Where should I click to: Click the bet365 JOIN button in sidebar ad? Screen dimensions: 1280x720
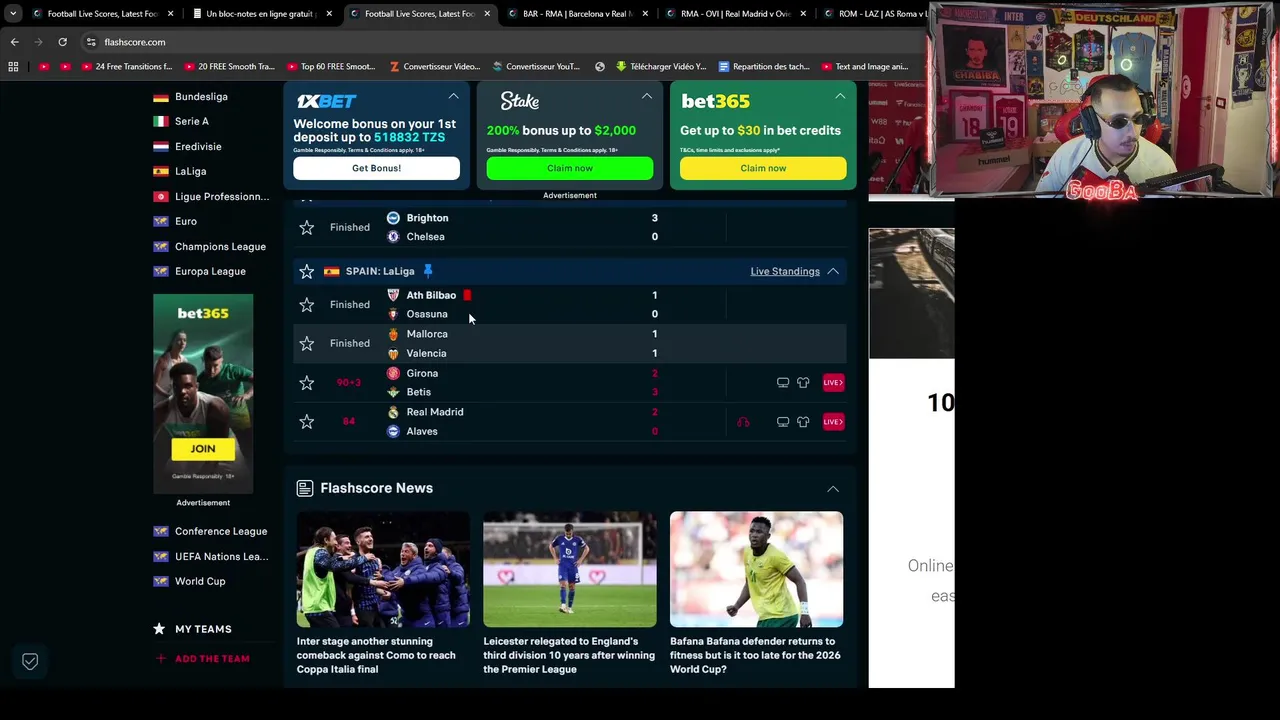point(203,449)
